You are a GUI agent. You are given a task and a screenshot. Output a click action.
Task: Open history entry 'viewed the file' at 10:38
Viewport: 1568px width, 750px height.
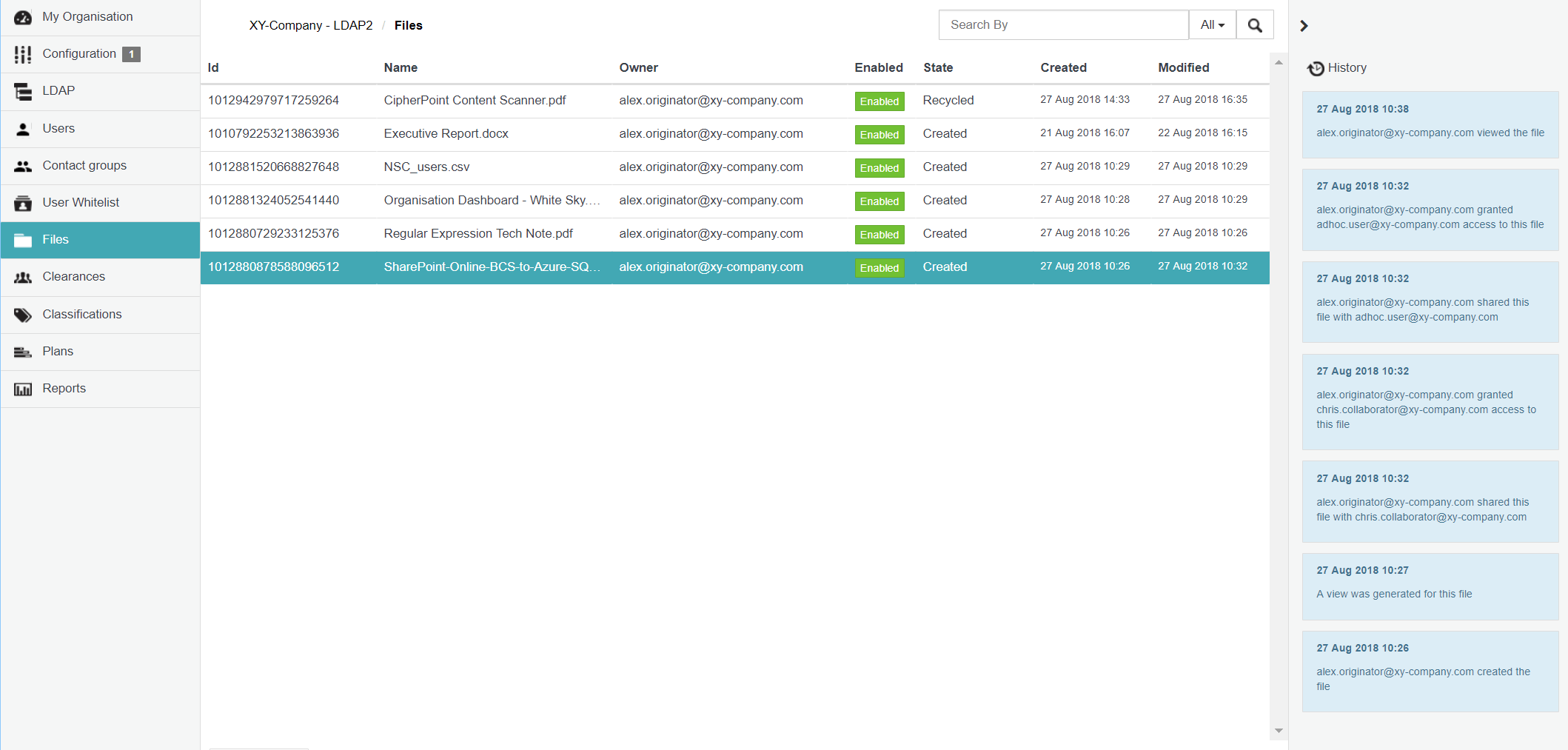click(x=1430, y=125)
